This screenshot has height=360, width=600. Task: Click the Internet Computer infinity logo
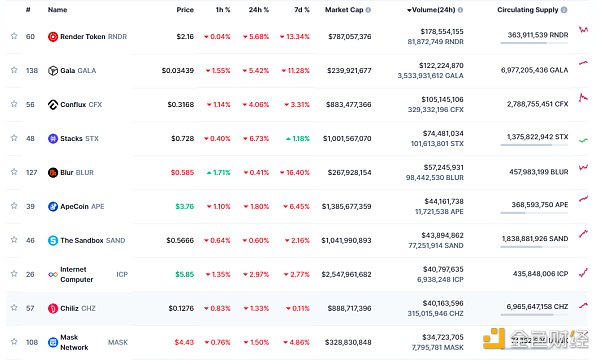click(x=53, y=275)
